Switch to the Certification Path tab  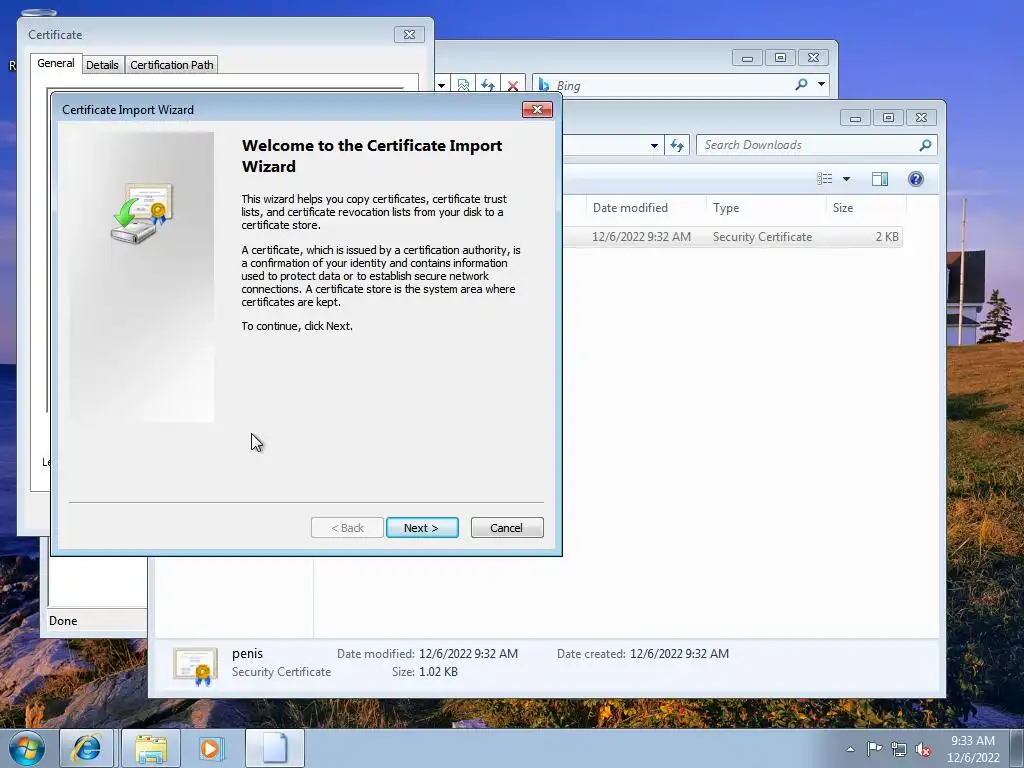coord(172,65)
